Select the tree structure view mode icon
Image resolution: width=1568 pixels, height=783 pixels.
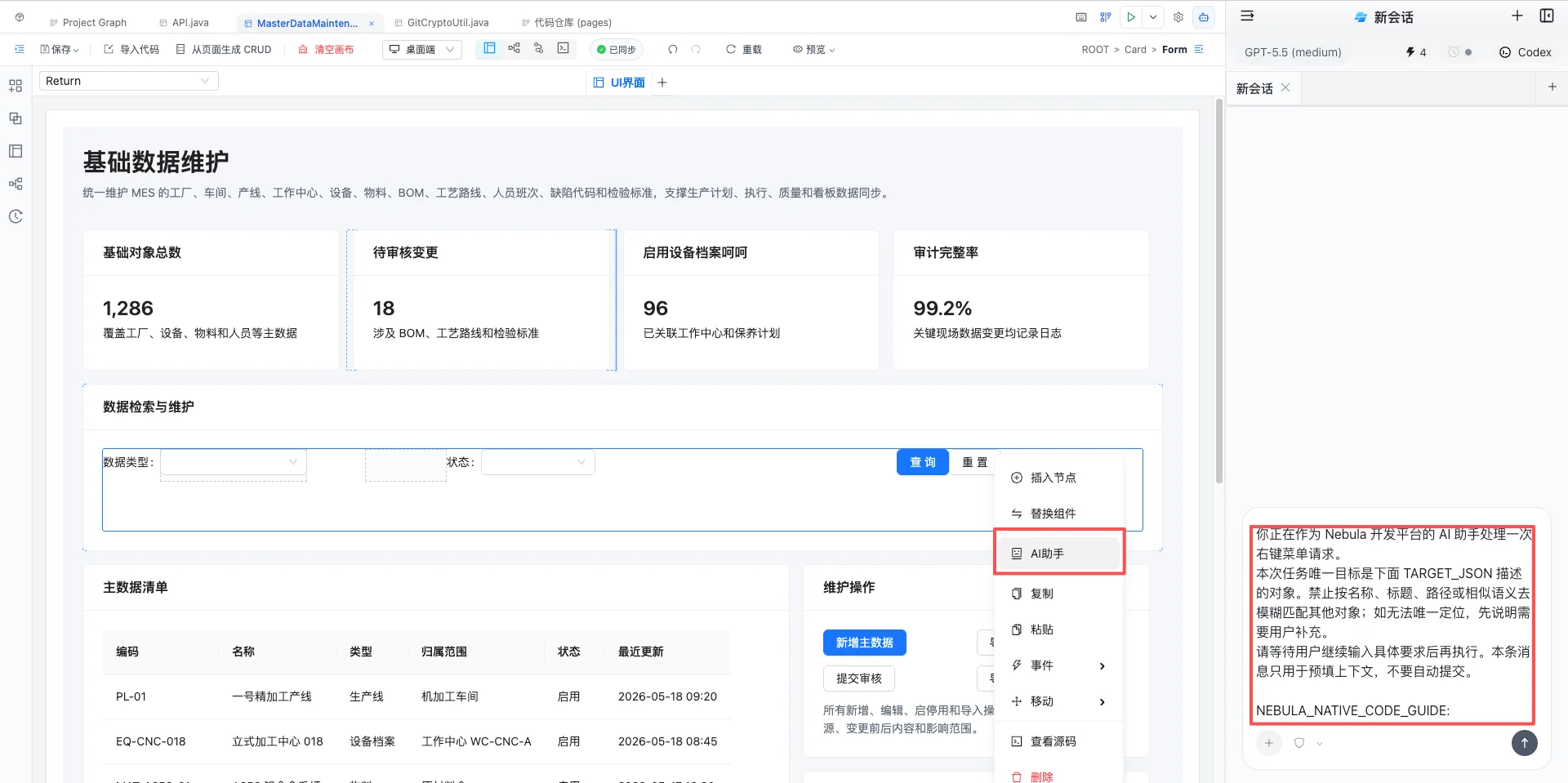[514, 48]
